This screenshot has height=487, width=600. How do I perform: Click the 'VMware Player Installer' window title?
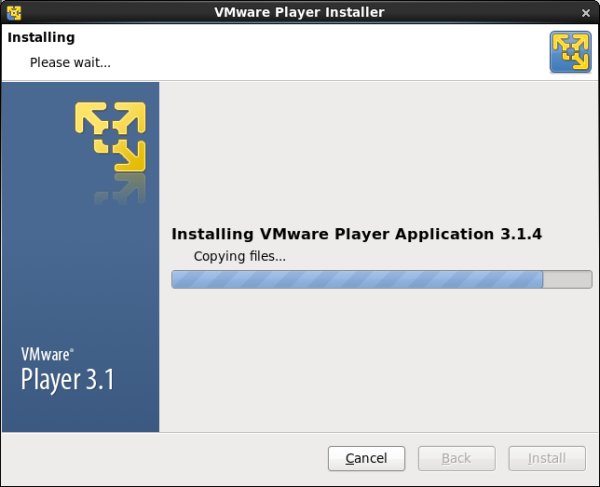point(299,12)
